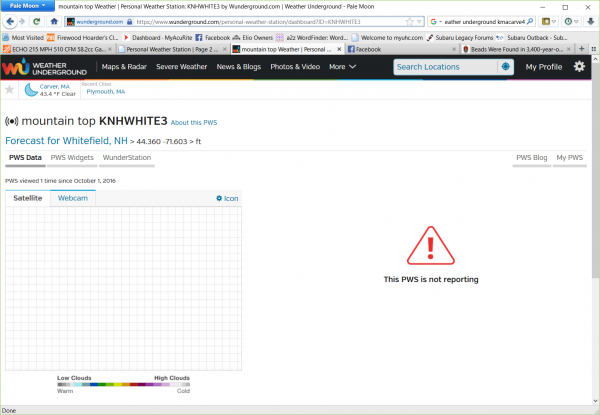Click the moon clear-weather icon for Carver

click(x=31, y=90)
